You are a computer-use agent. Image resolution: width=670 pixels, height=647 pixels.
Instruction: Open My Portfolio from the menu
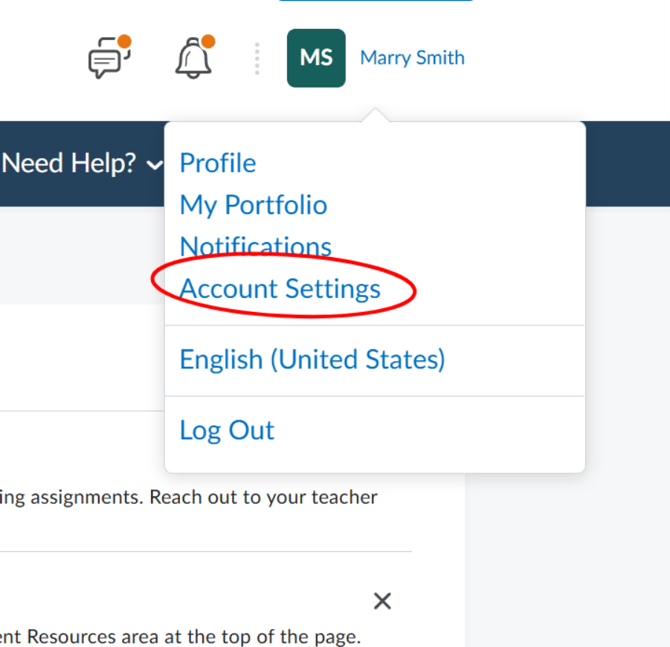point(253,205)
